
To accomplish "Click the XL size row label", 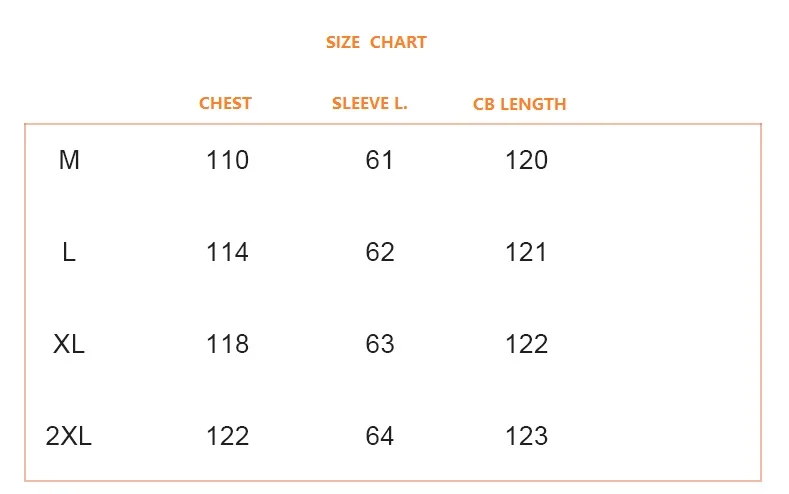I will (x=69, y=344).
